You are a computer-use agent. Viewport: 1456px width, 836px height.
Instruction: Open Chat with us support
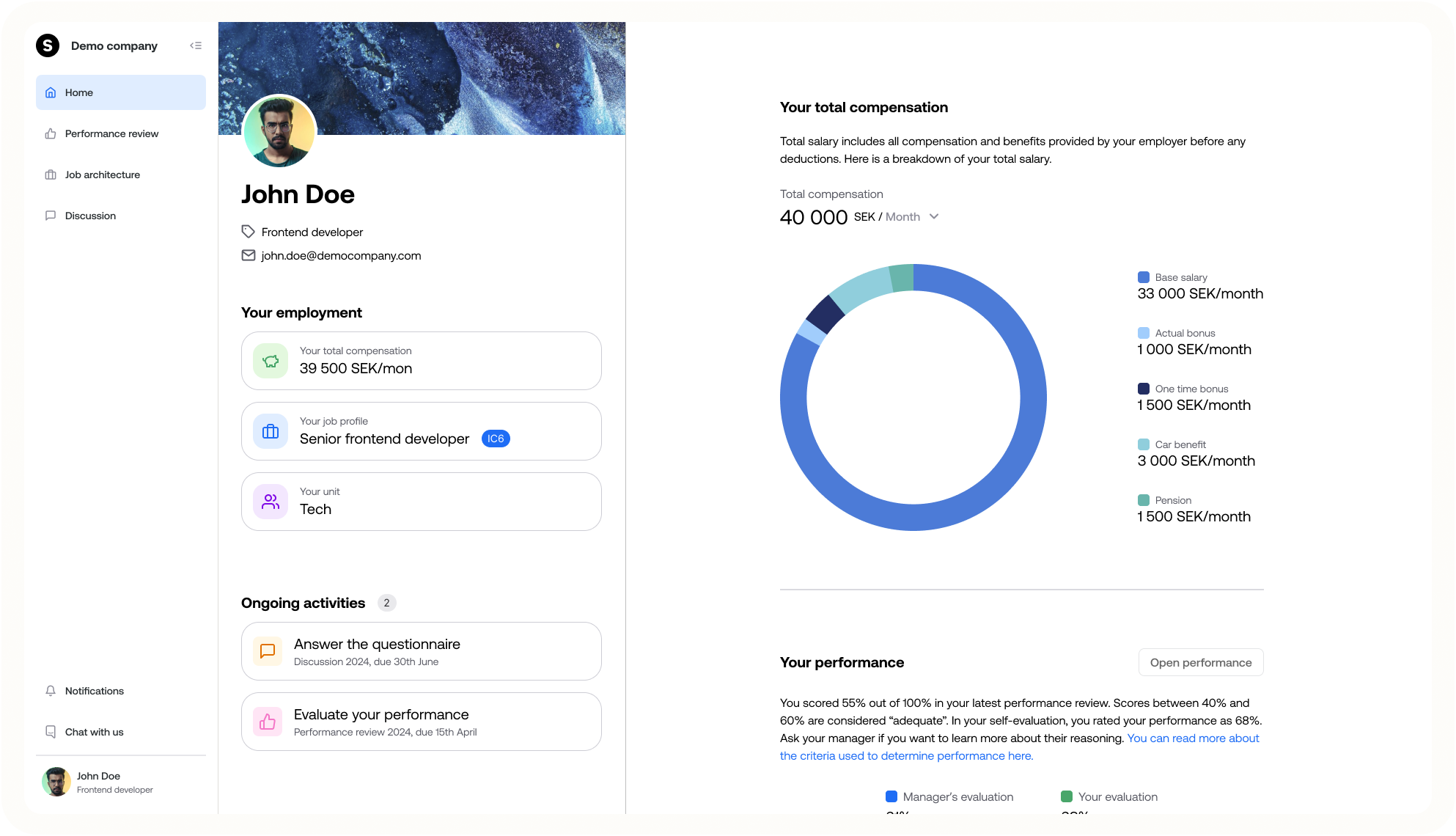[94, 732]
